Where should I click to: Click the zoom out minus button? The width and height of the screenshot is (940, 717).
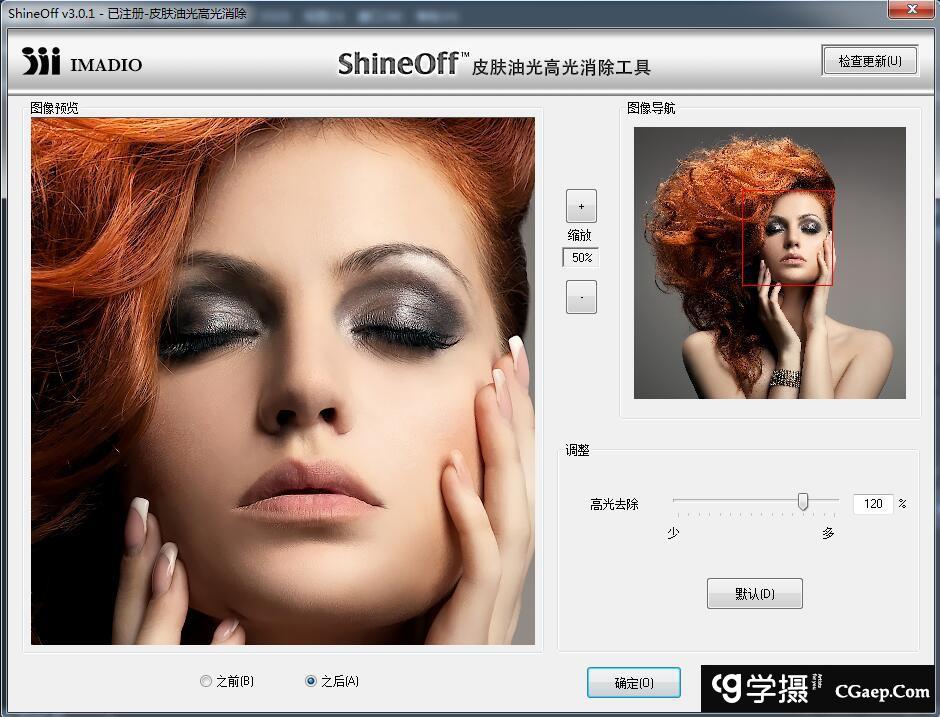point(581,297)
